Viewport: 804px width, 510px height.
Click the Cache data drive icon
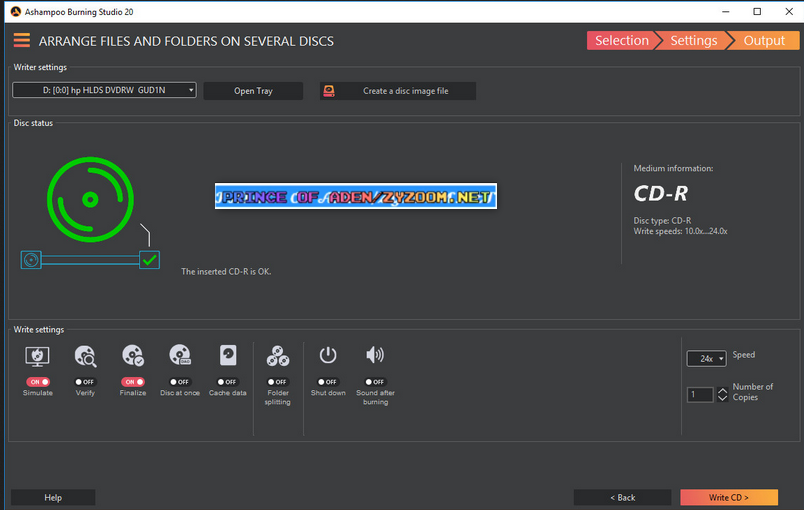pos(228,355)
